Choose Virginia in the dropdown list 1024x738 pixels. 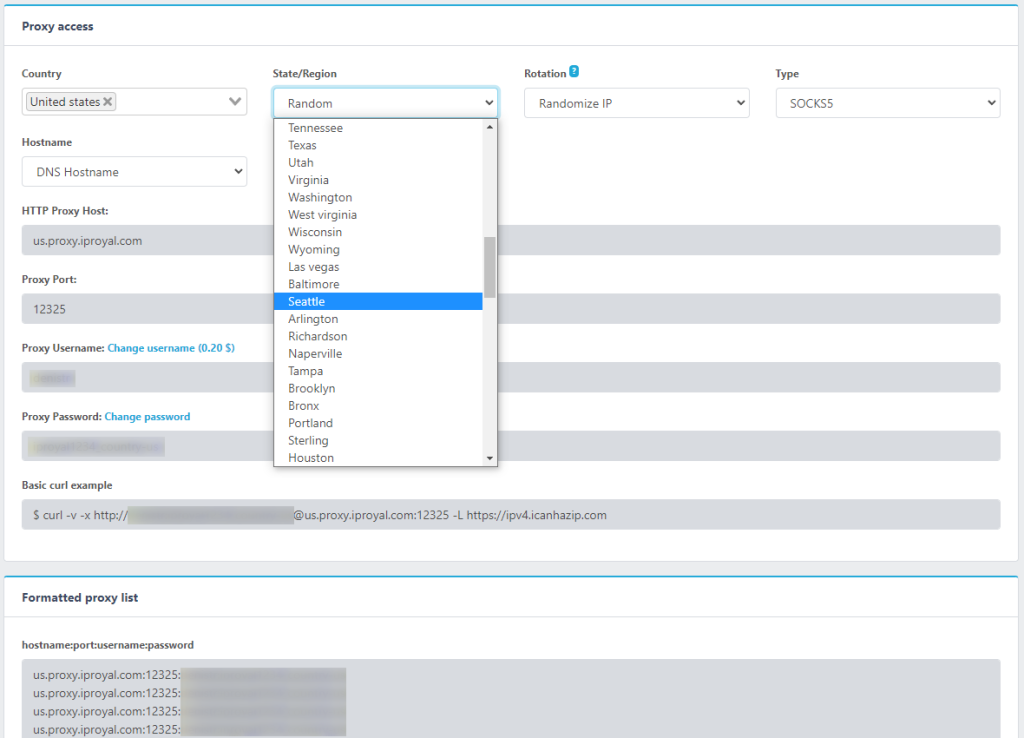[378, 180]
